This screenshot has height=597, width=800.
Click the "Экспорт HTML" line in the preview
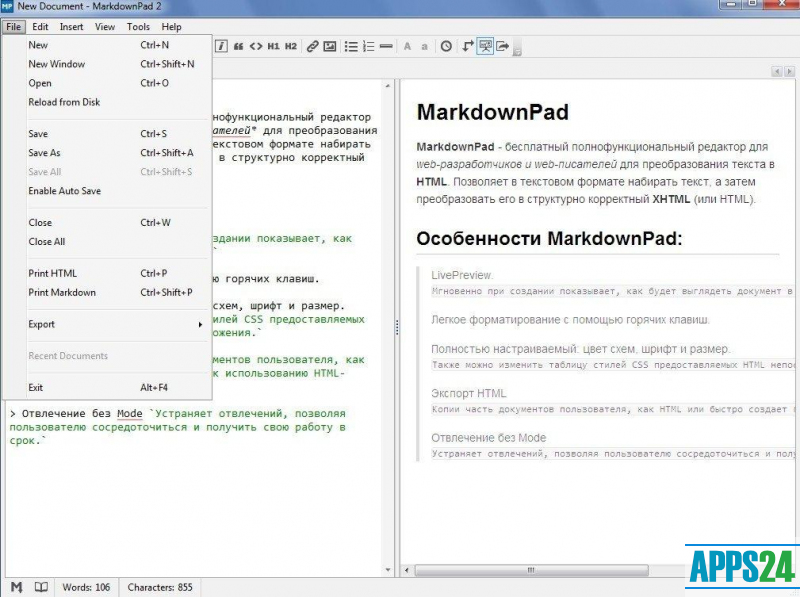tap(469, 393)
